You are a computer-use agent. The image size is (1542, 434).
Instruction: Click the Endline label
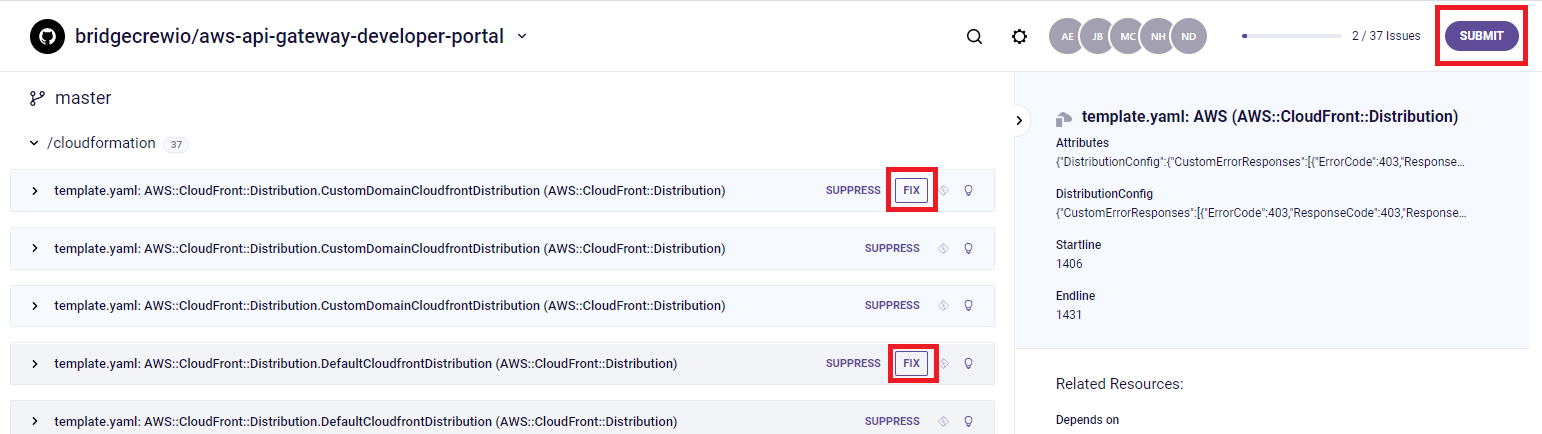click(1075, 296)
